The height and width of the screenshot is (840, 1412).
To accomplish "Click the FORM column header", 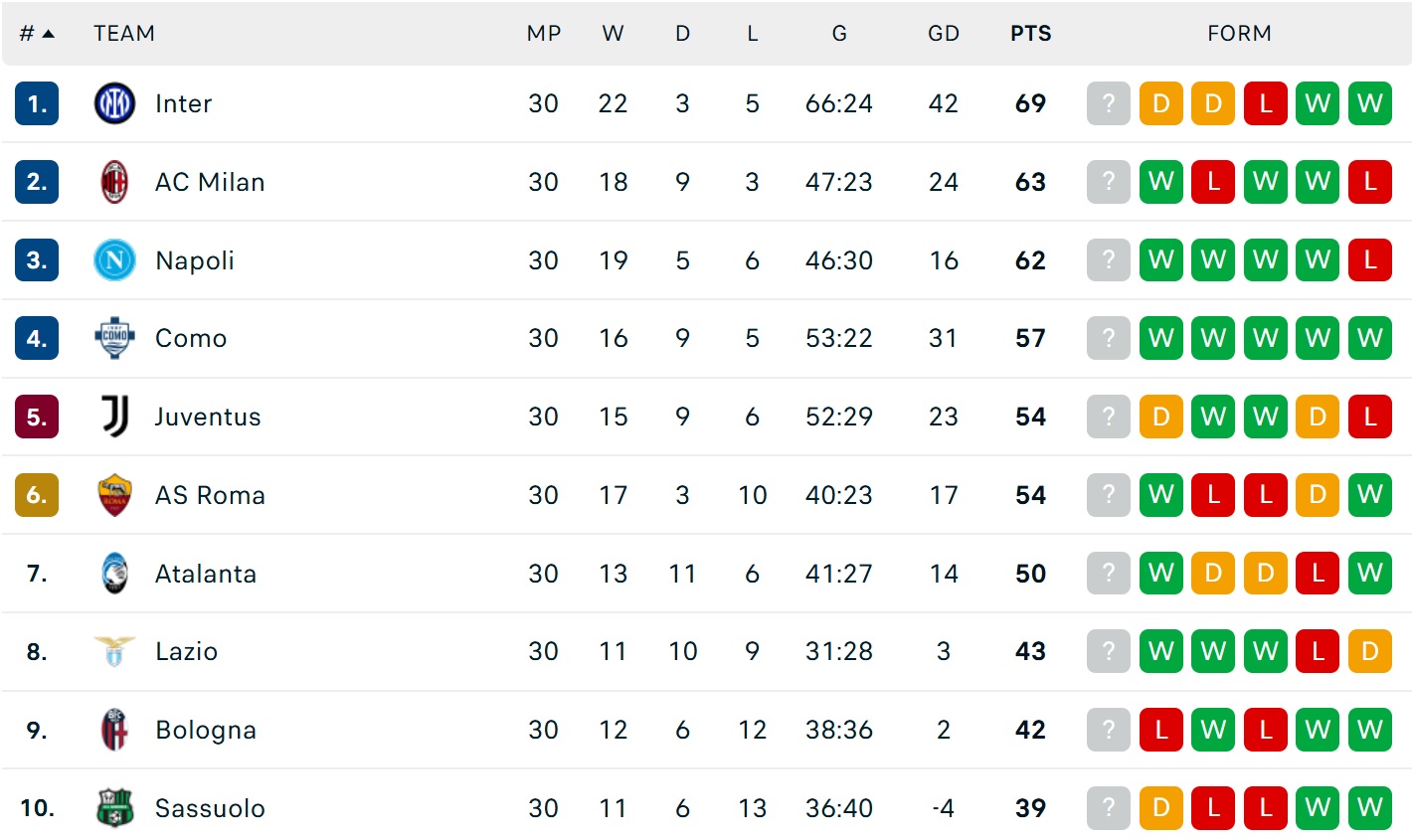I will 1239,34.
